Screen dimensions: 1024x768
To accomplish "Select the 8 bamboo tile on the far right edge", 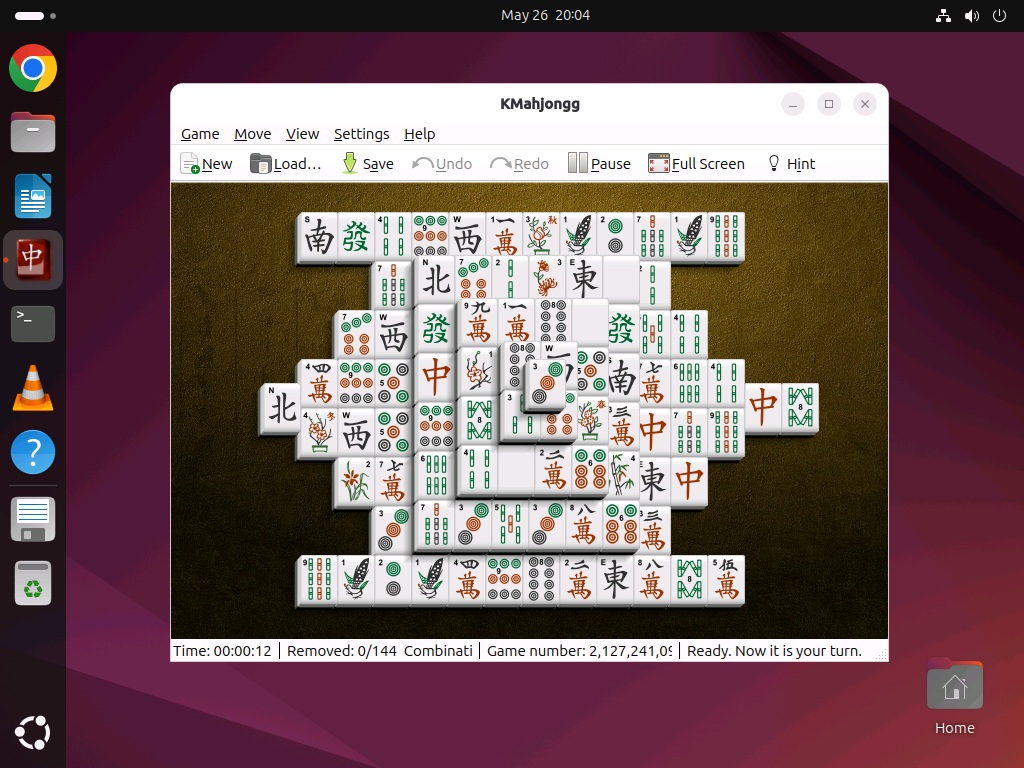I will [x=801, y=407].
